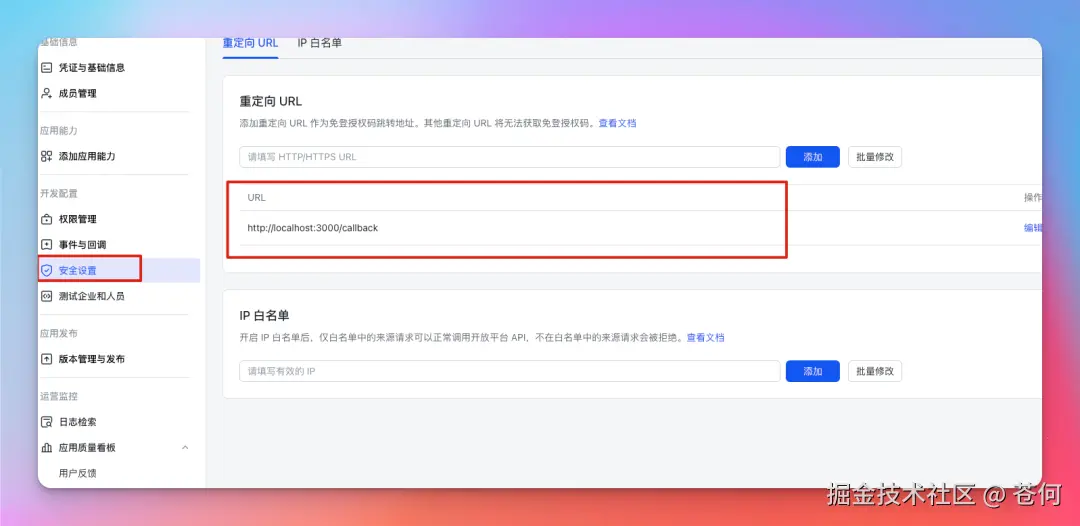Click the 安全设置 shield icon

point(47,271)
